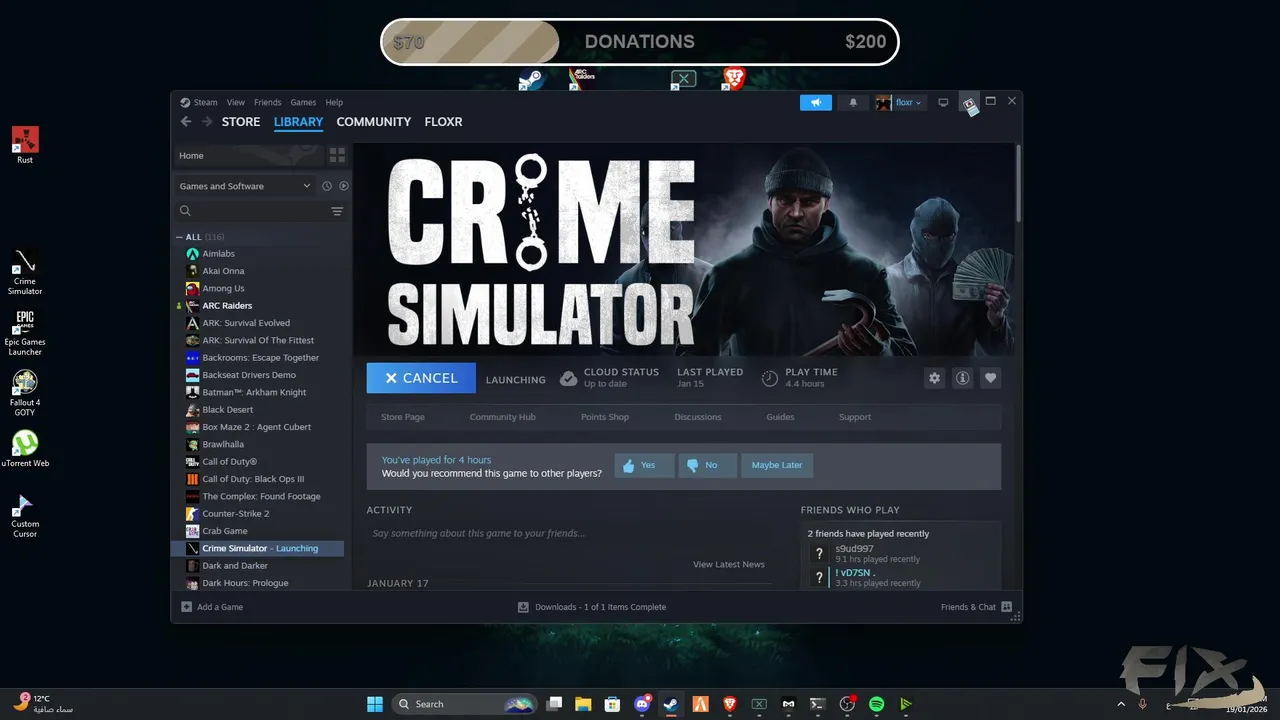Click Spotify icon in the taskbar
The width and height of the screenshot is (1280, 720).
click(877, 704)
